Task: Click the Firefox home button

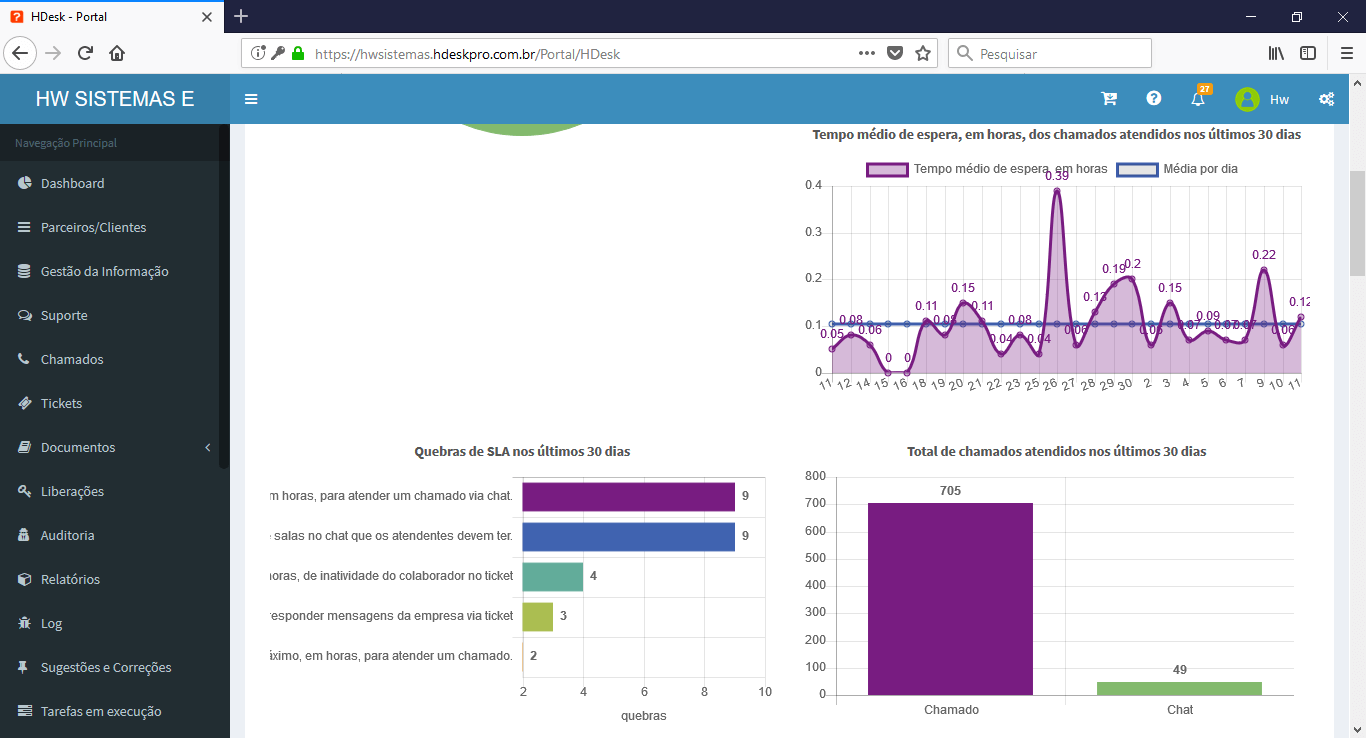Action: pos(117,54)
